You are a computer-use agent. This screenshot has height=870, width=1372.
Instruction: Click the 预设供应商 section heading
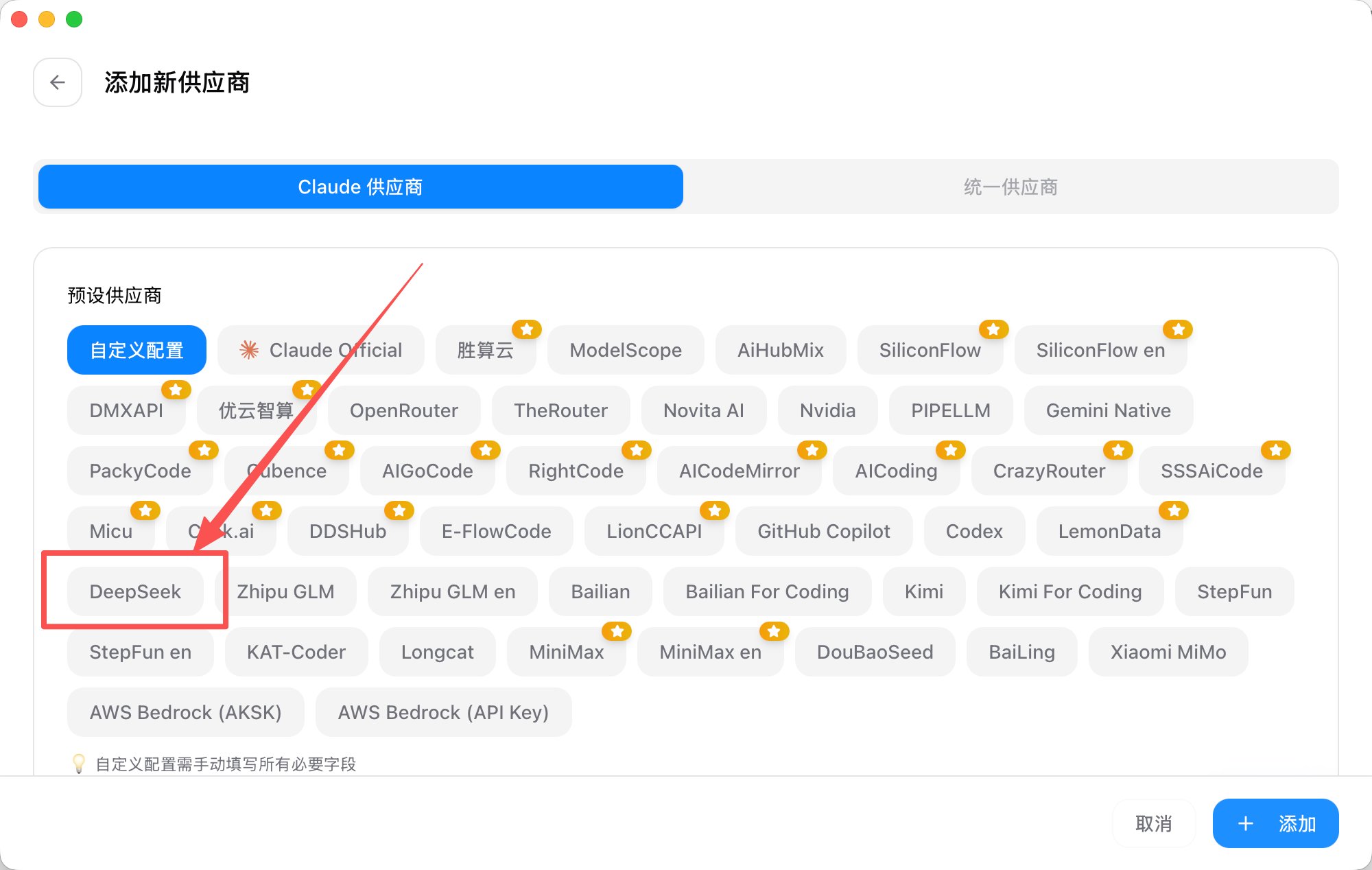click(115, 296)
